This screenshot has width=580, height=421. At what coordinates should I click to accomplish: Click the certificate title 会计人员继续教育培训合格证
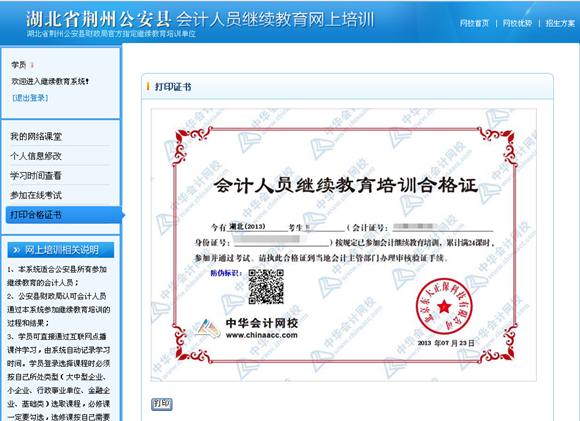tap(345, 185)
